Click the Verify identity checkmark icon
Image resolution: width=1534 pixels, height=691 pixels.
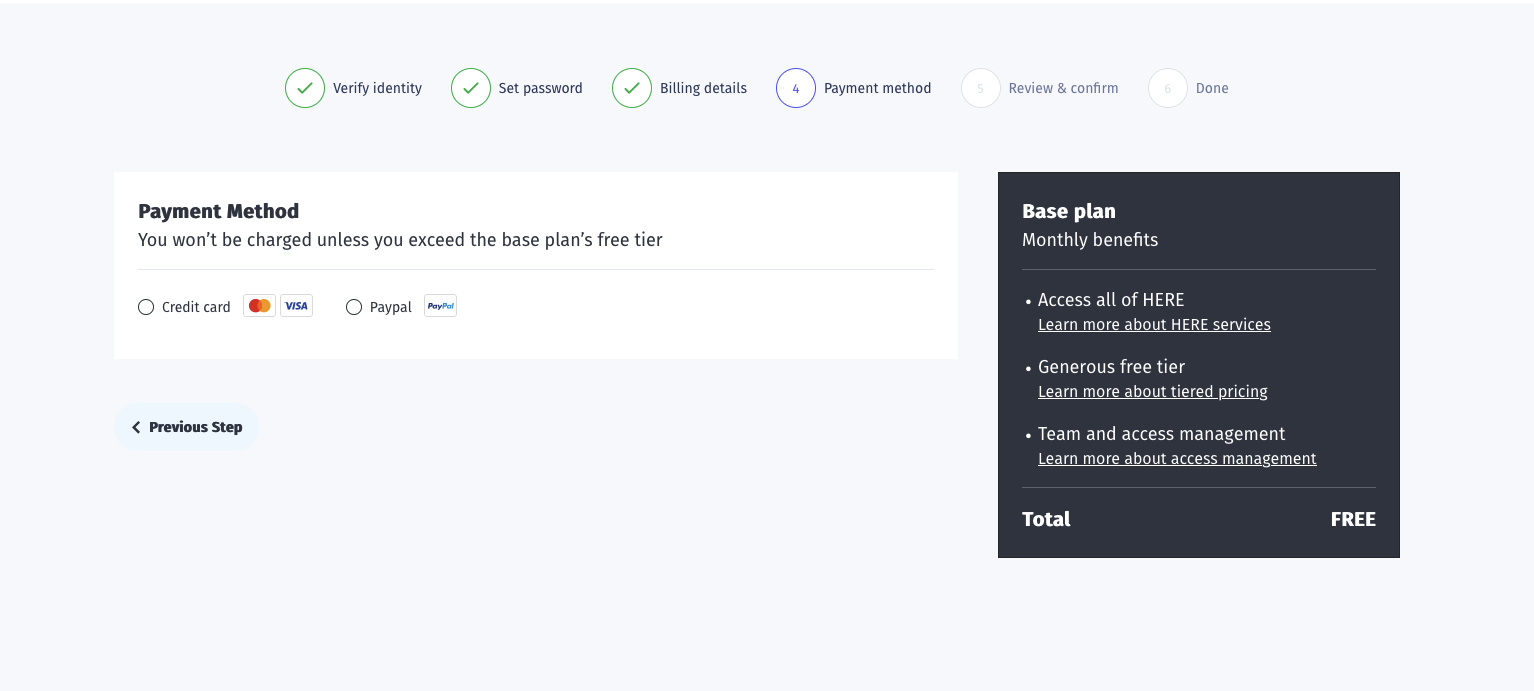click(x=305, y=88)
